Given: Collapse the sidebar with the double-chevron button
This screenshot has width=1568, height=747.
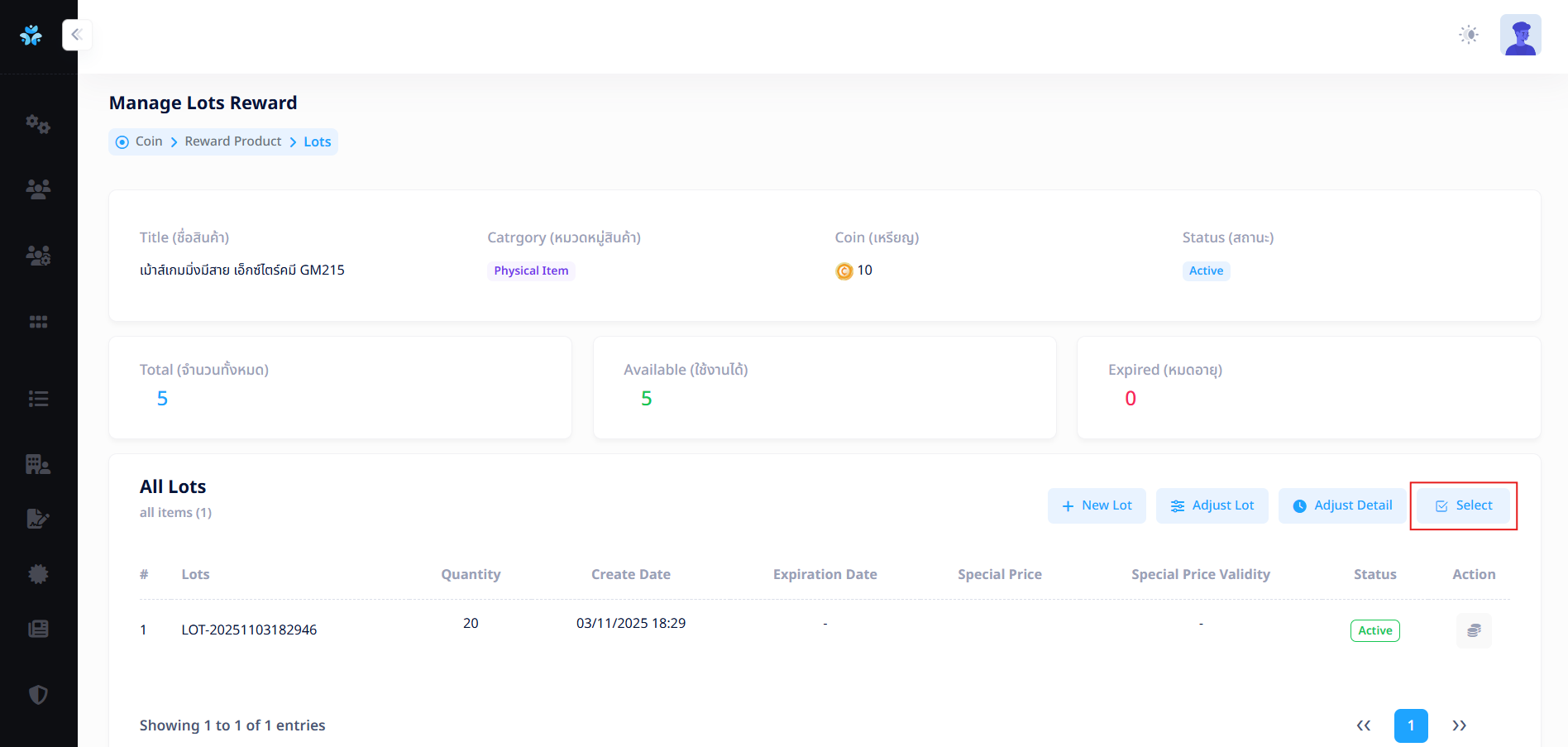Looking at the screenshot, I should click(77, 35).
